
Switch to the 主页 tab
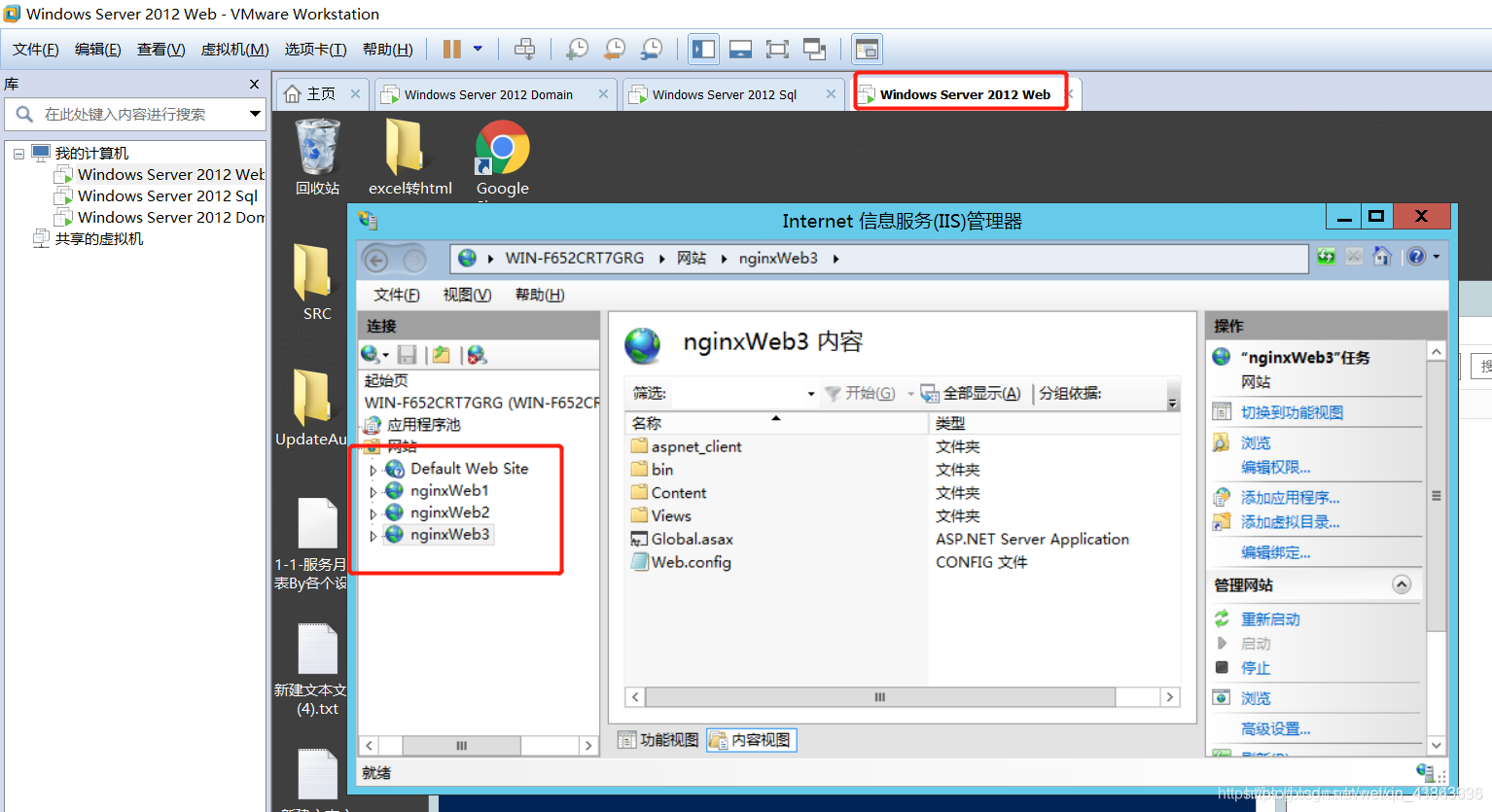321,94
